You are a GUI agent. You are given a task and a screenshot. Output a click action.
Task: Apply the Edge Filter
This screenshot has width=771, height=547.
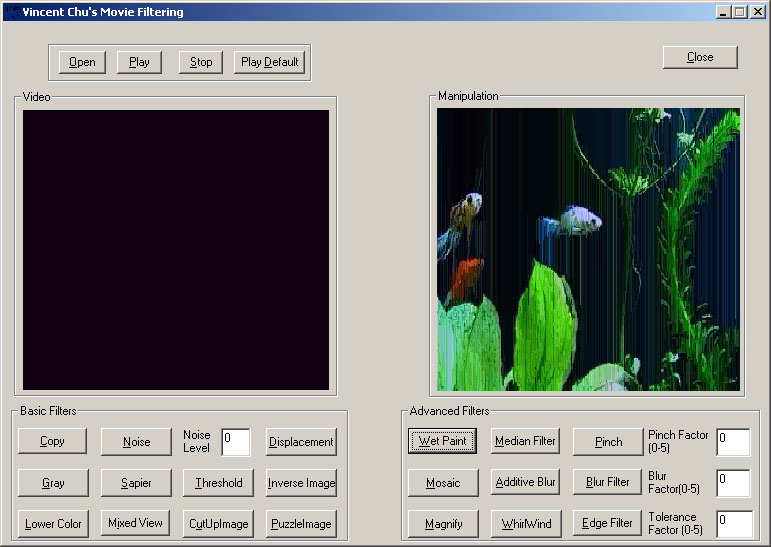607,523
